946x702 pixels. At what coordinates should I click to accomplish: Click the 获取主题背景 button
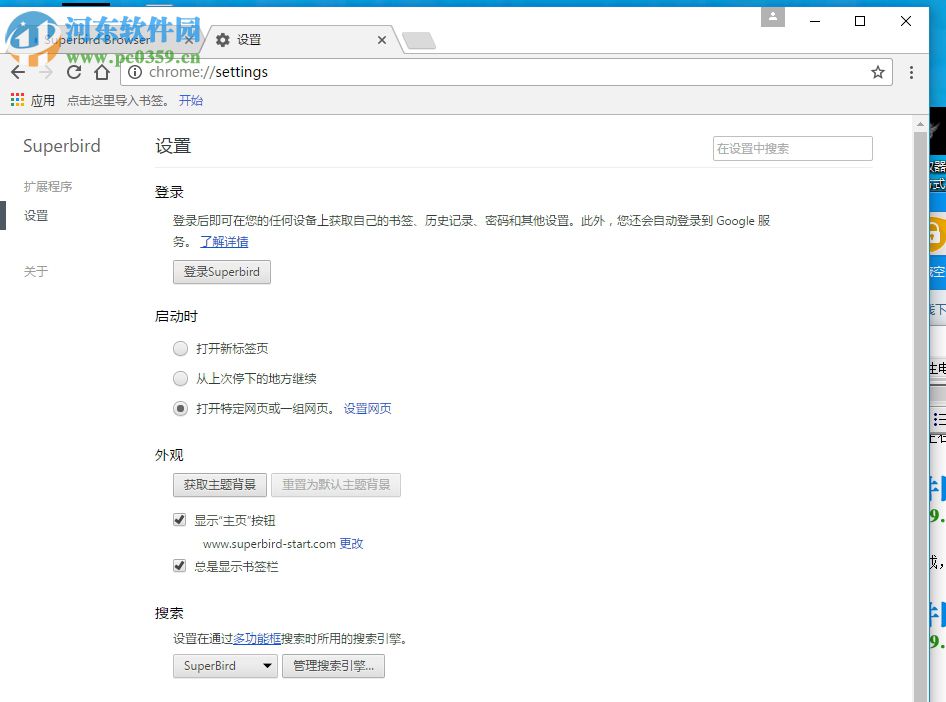pos(220,485)
